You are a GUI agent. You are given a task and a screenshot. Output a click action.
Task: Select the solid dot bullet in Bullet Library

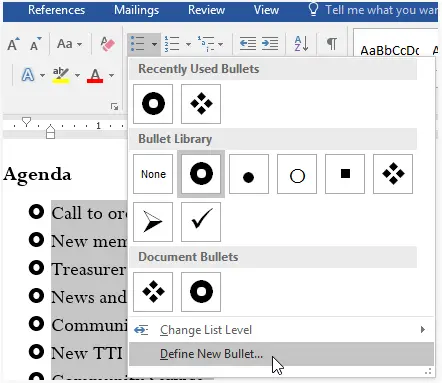(x=249, y=174)
